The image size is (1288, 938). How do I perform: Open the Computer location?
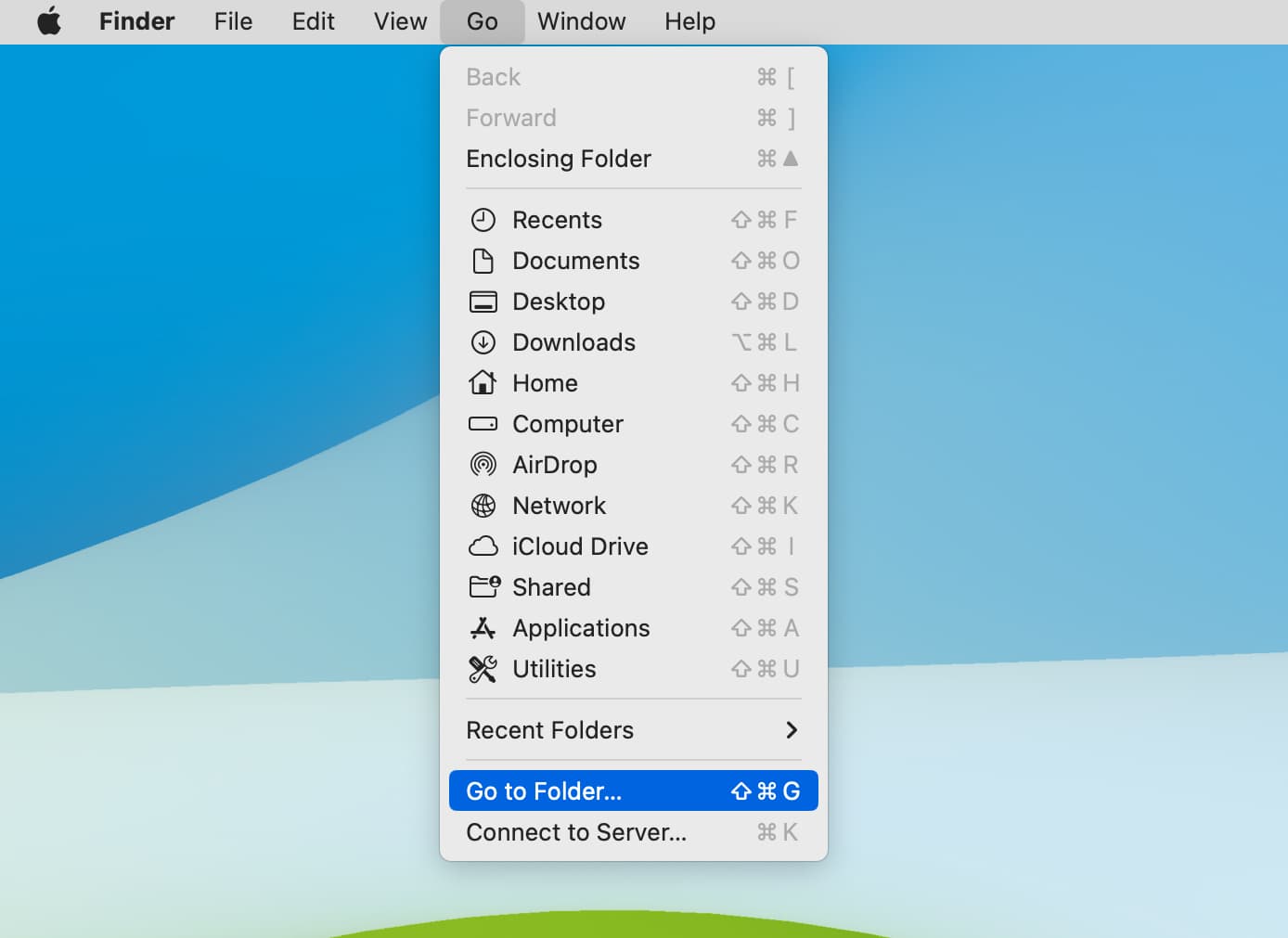(567, 424)
